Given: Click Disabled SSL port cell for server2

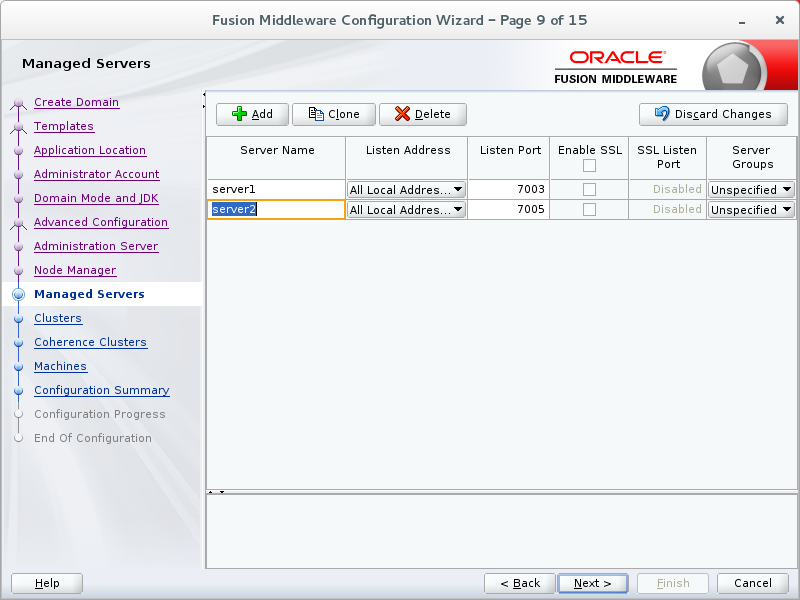Looking at the screenshot, I should 667,209.
